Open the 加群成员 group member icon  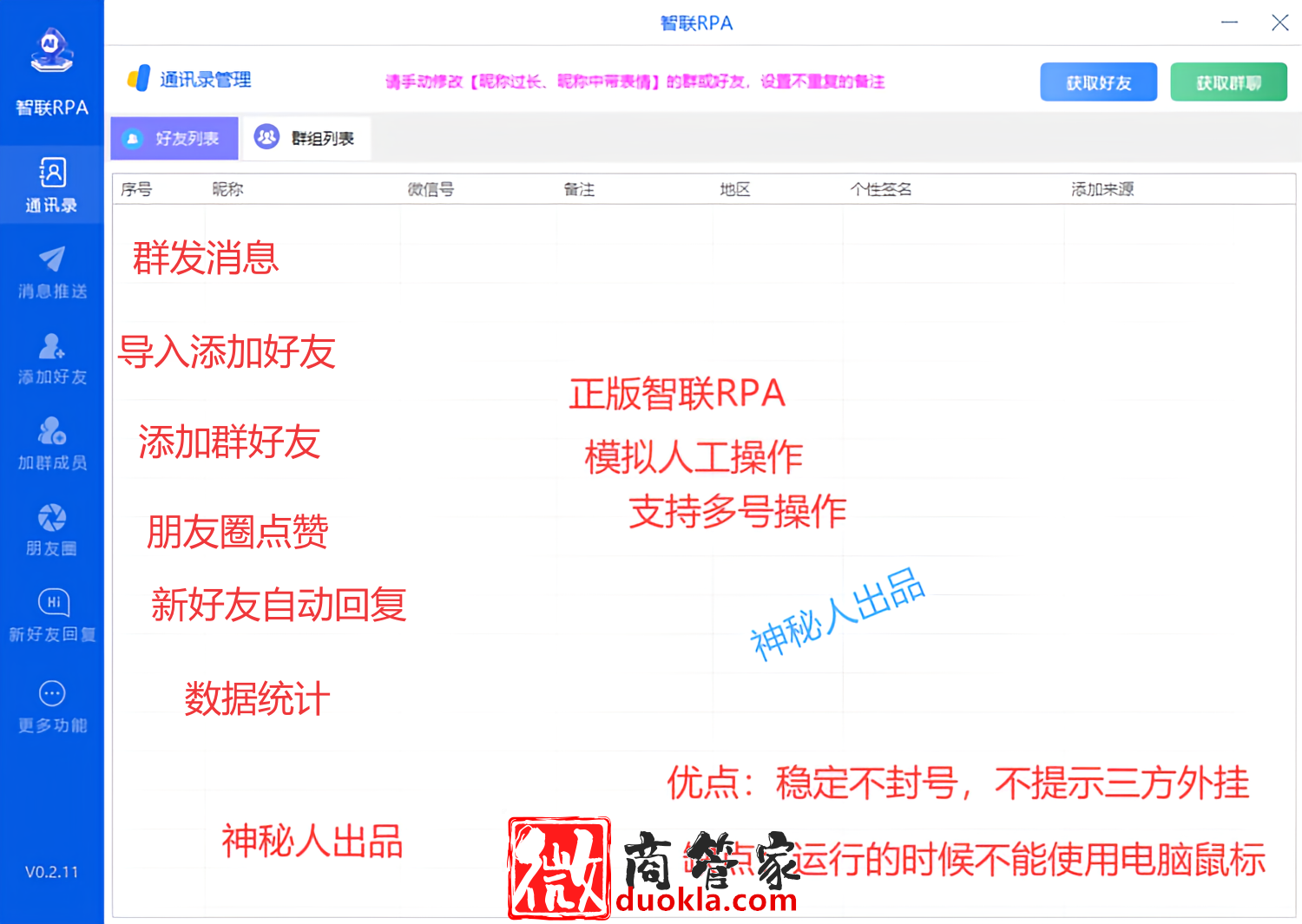(52, 430)
